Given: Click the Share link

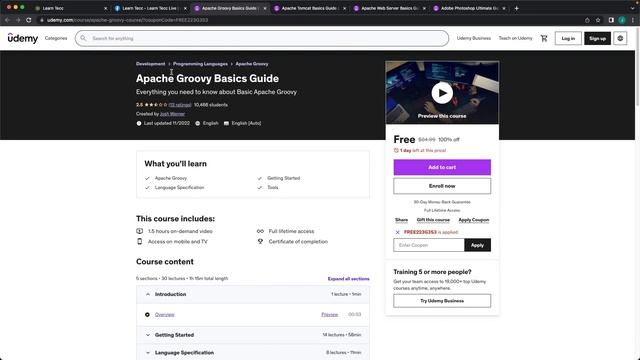Looking at the screenshot, I should pos(401,220).
